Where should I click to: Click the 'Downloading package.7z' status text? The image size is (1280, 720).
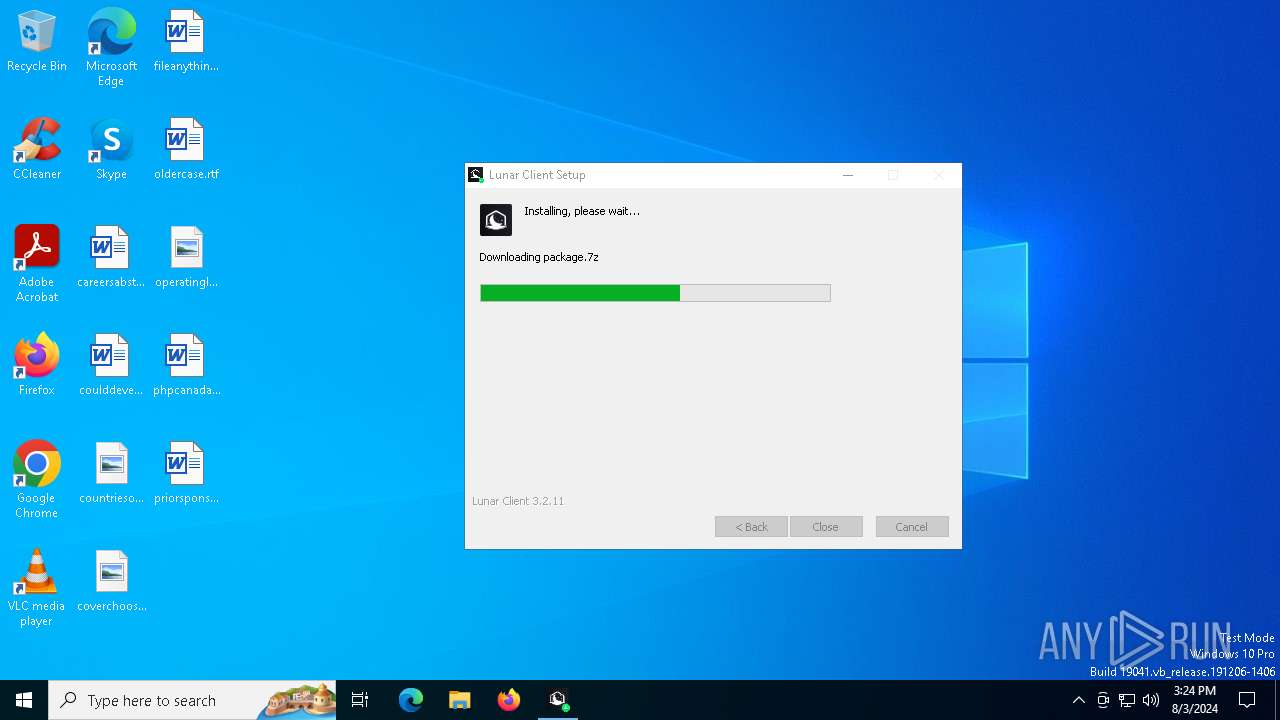coord(539,257)
